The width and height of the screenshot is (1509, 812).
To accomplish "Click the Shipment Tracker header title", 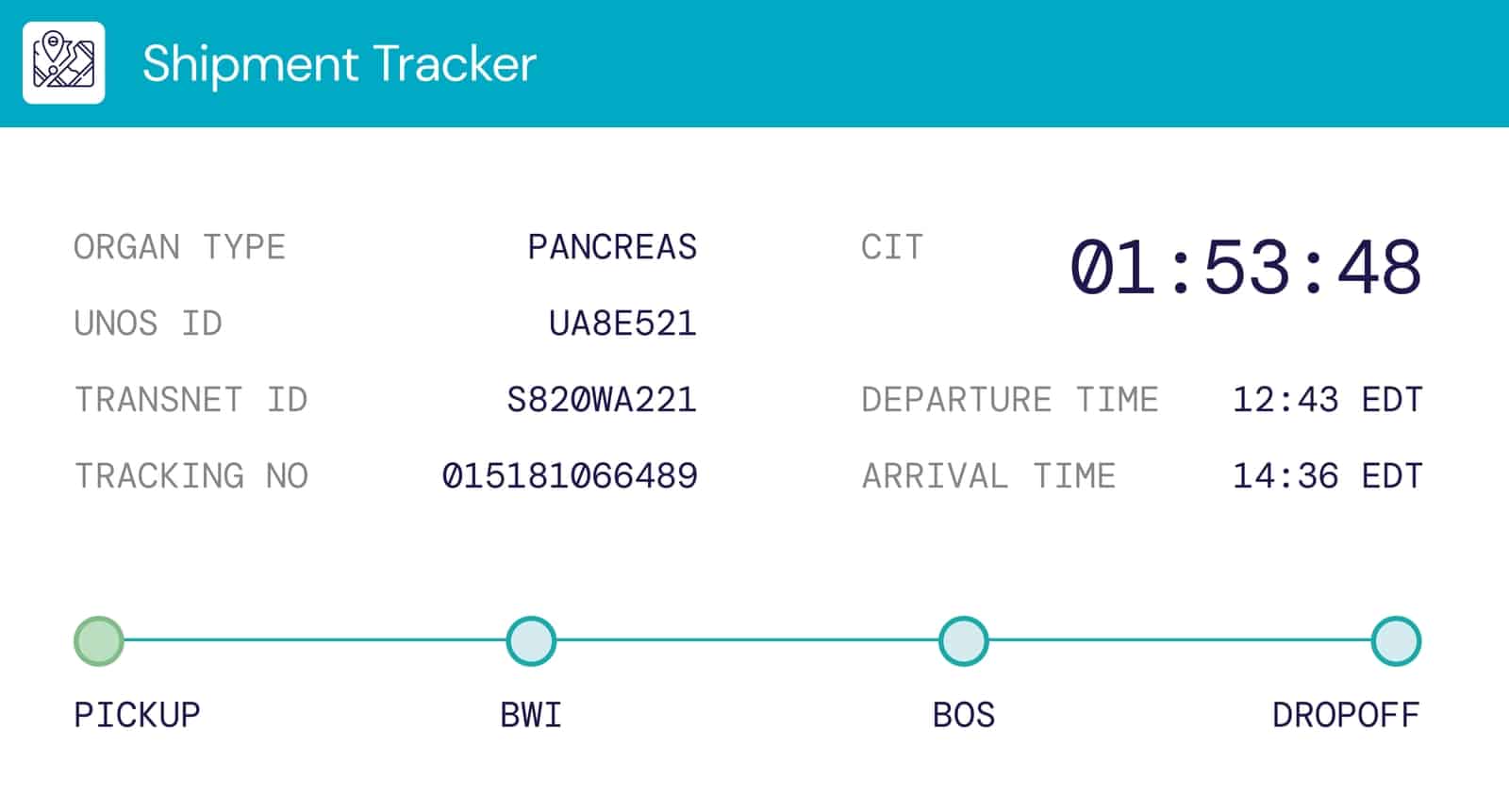I will (x=340, y=64).
